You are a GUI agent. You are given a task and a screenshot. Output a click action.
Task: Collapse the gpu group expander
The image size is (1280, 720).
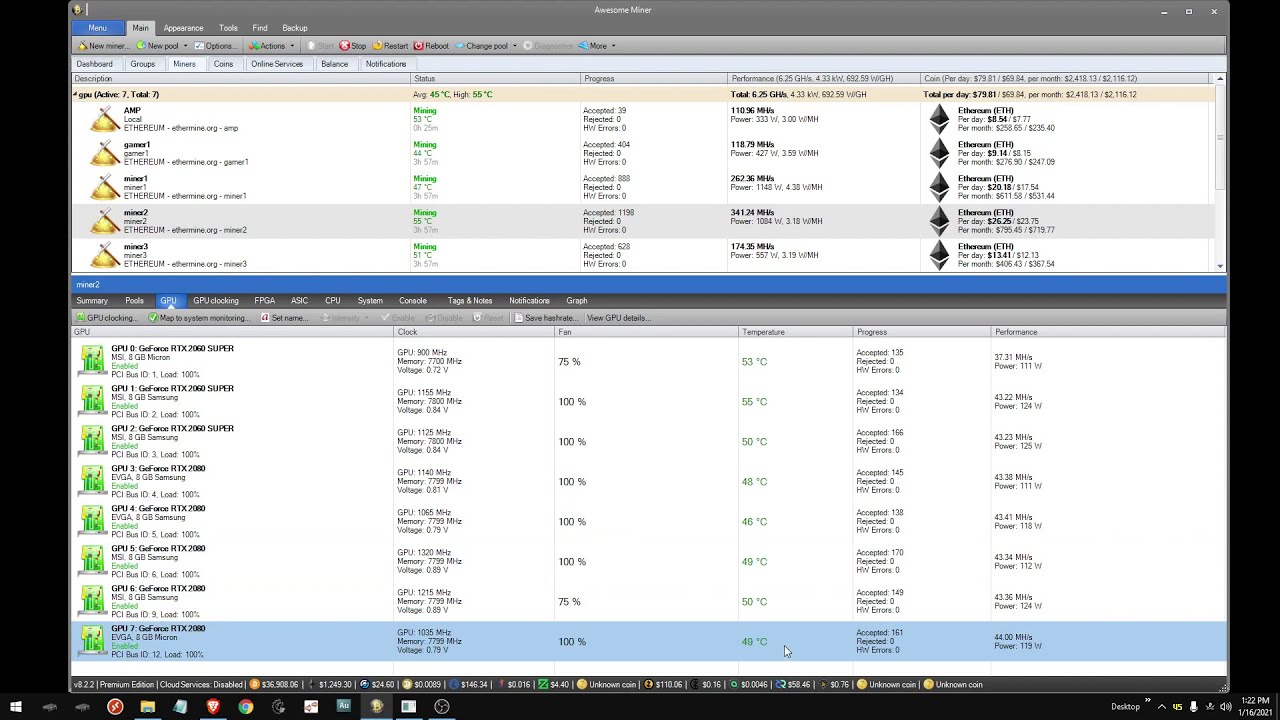tap(74, 95)
